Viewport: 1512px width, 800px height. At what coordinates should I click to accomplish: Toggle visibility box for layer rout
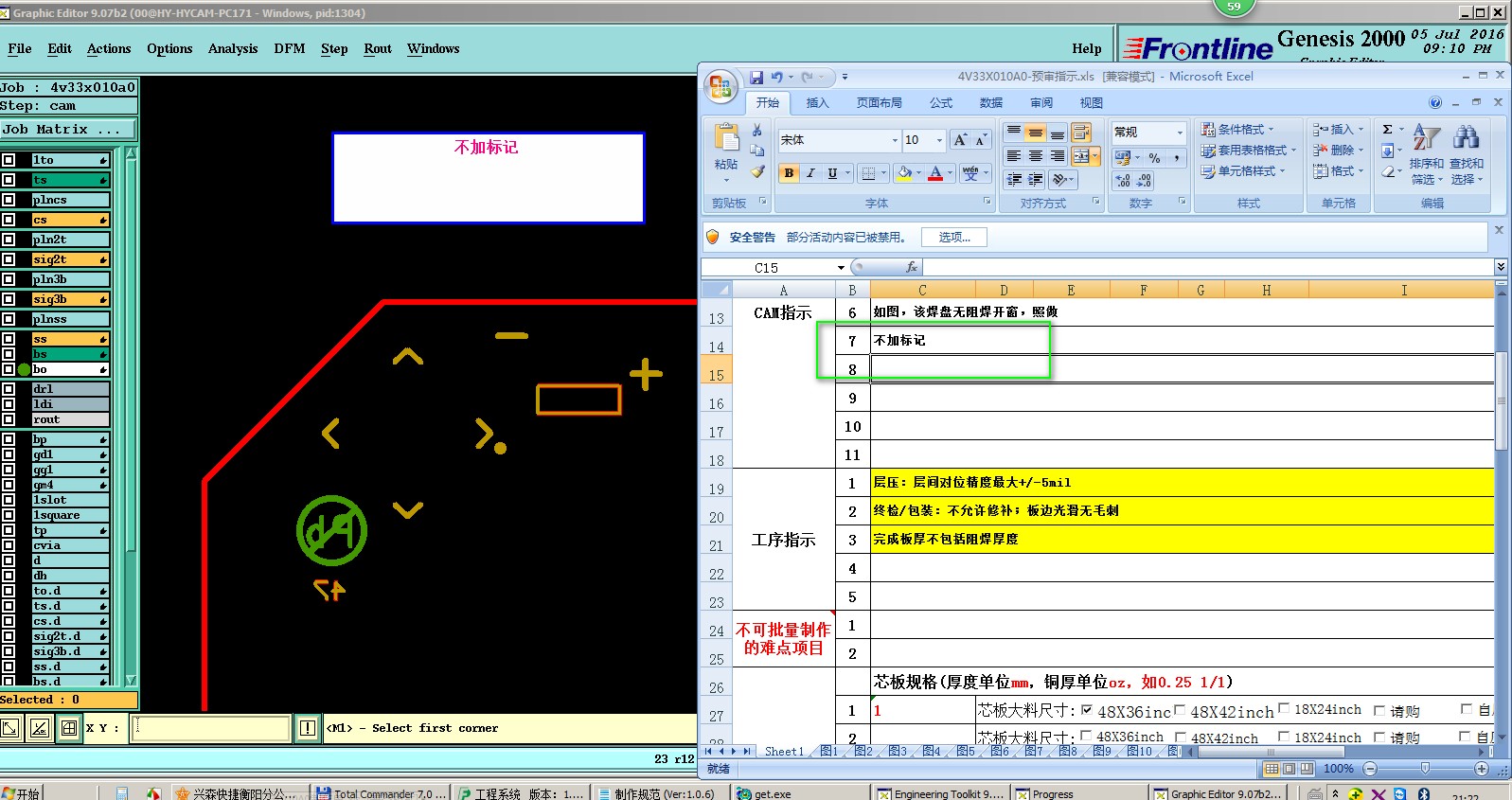click(x=9, y=419)
